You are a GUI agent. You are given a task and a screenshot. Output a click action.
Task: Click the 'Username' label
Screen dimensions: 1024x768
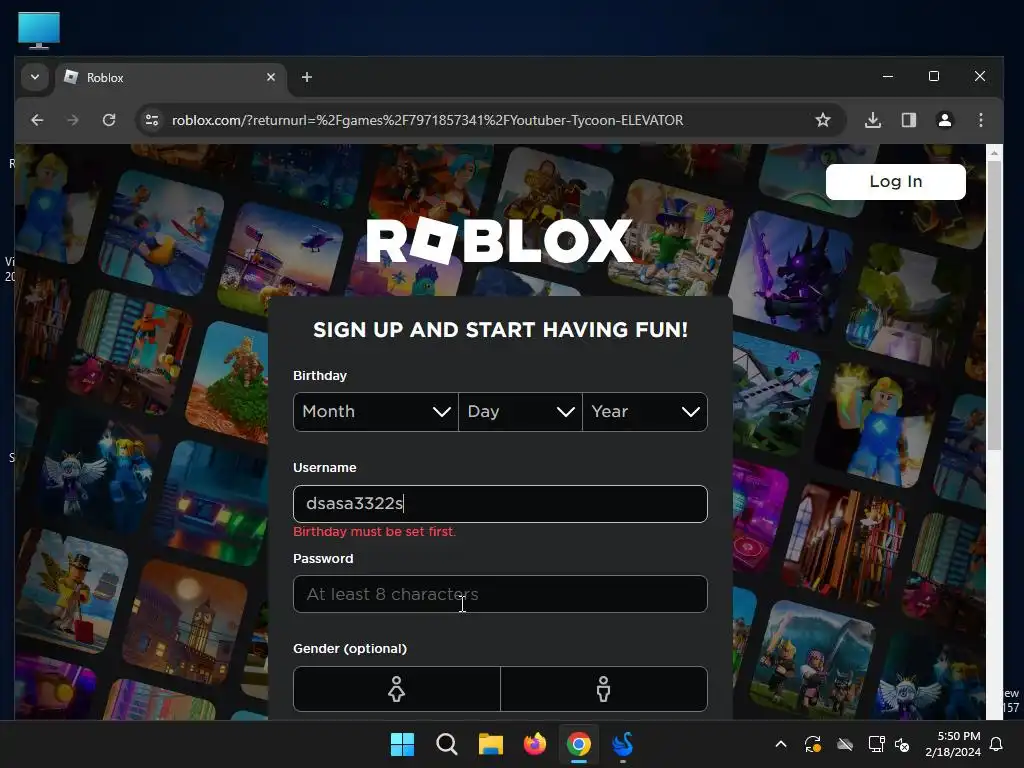coord(325,468)
